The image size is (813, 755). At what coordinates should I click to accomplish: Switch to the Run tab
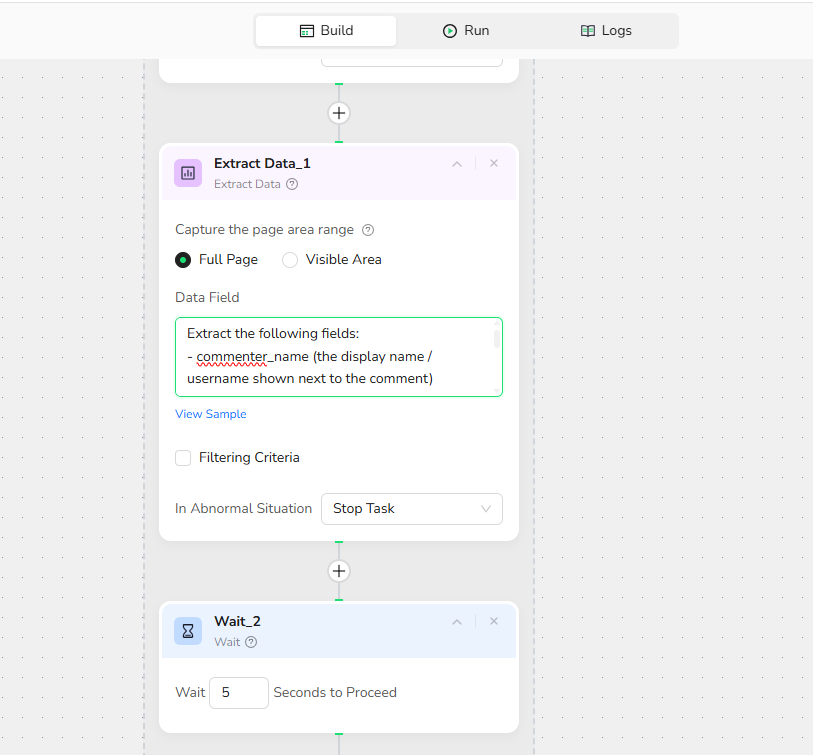click(466, 31)
